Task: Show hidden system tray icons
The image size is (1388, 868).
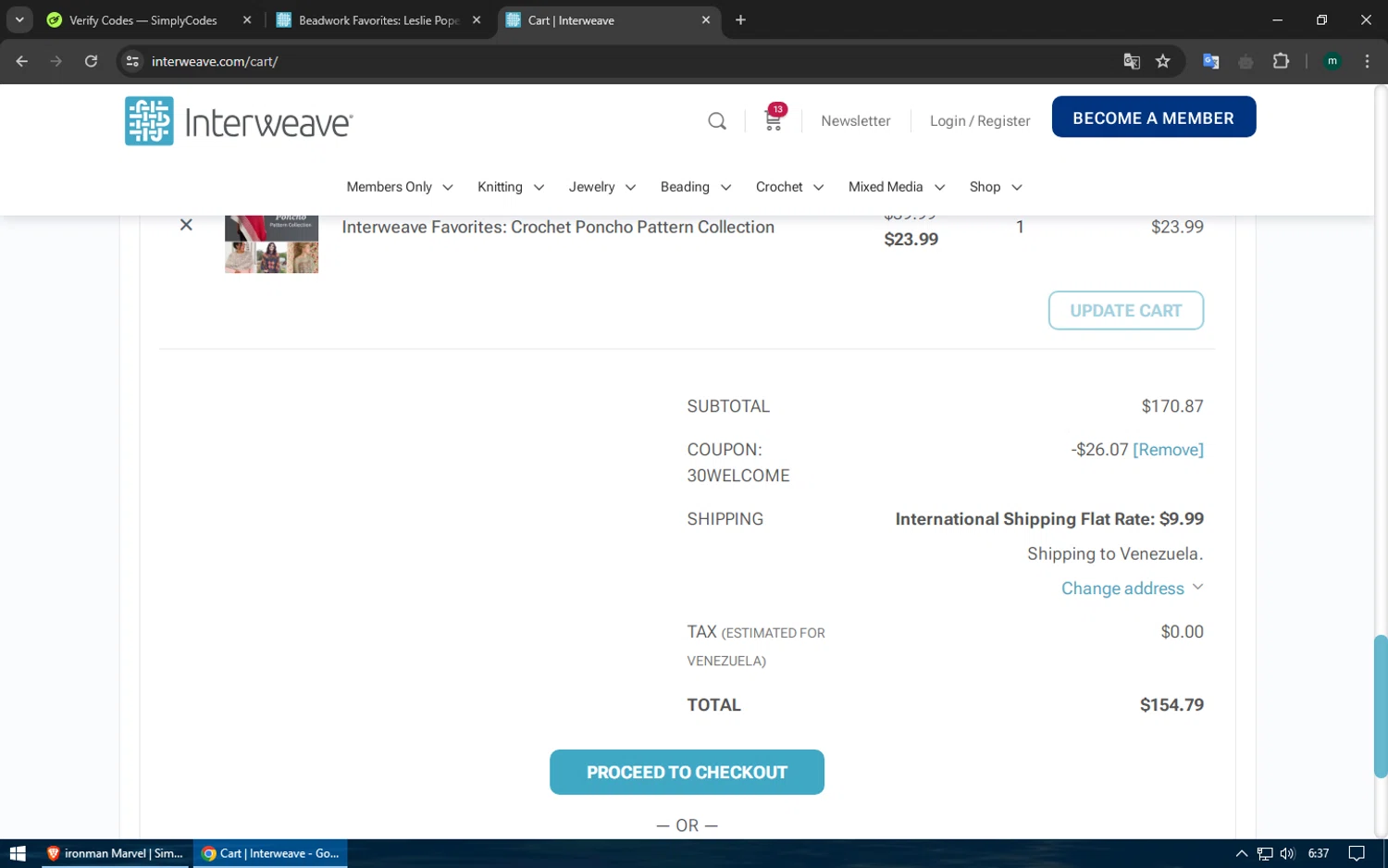Action: click(x=1241, y=853)
